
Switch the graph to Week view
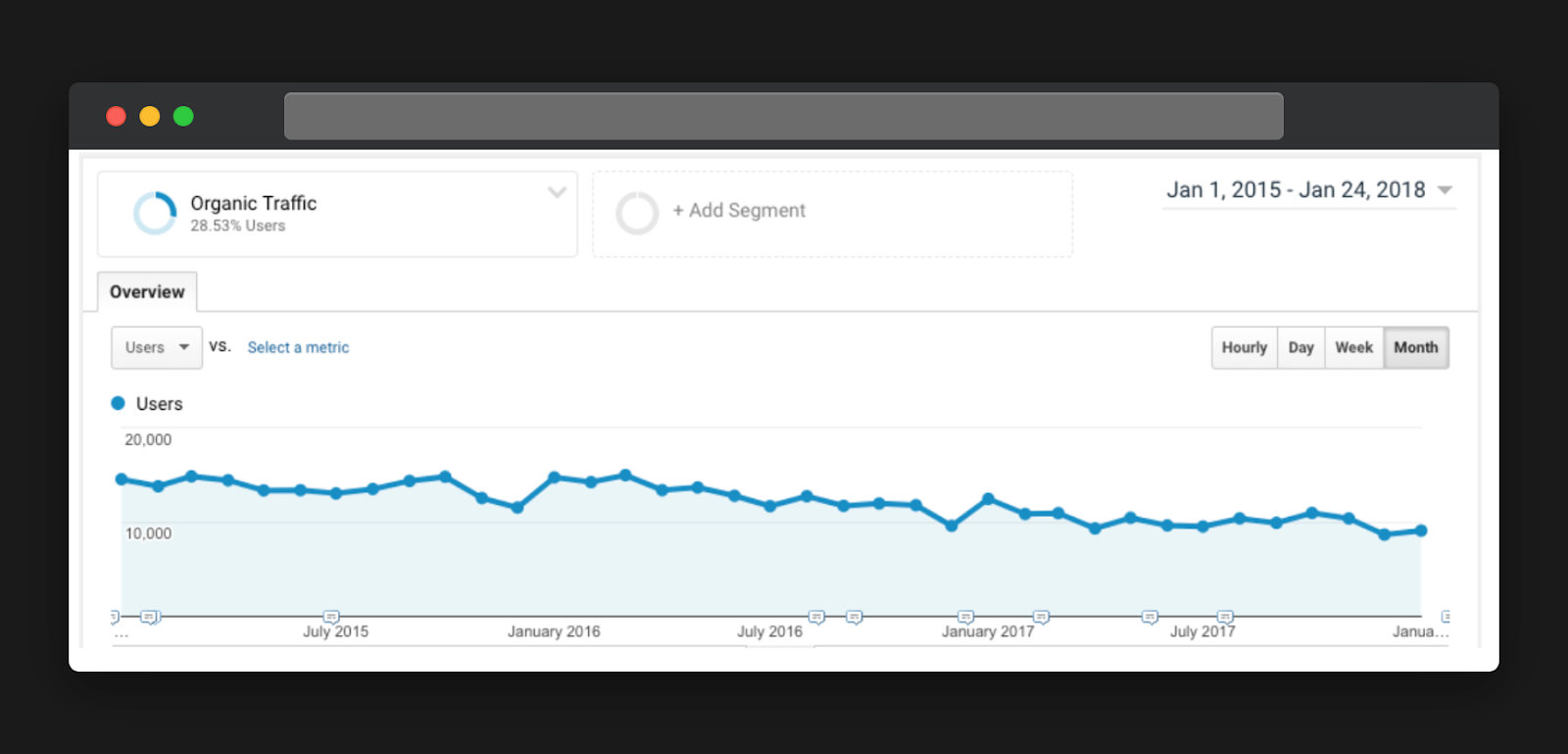click(x=1353, y=348)
